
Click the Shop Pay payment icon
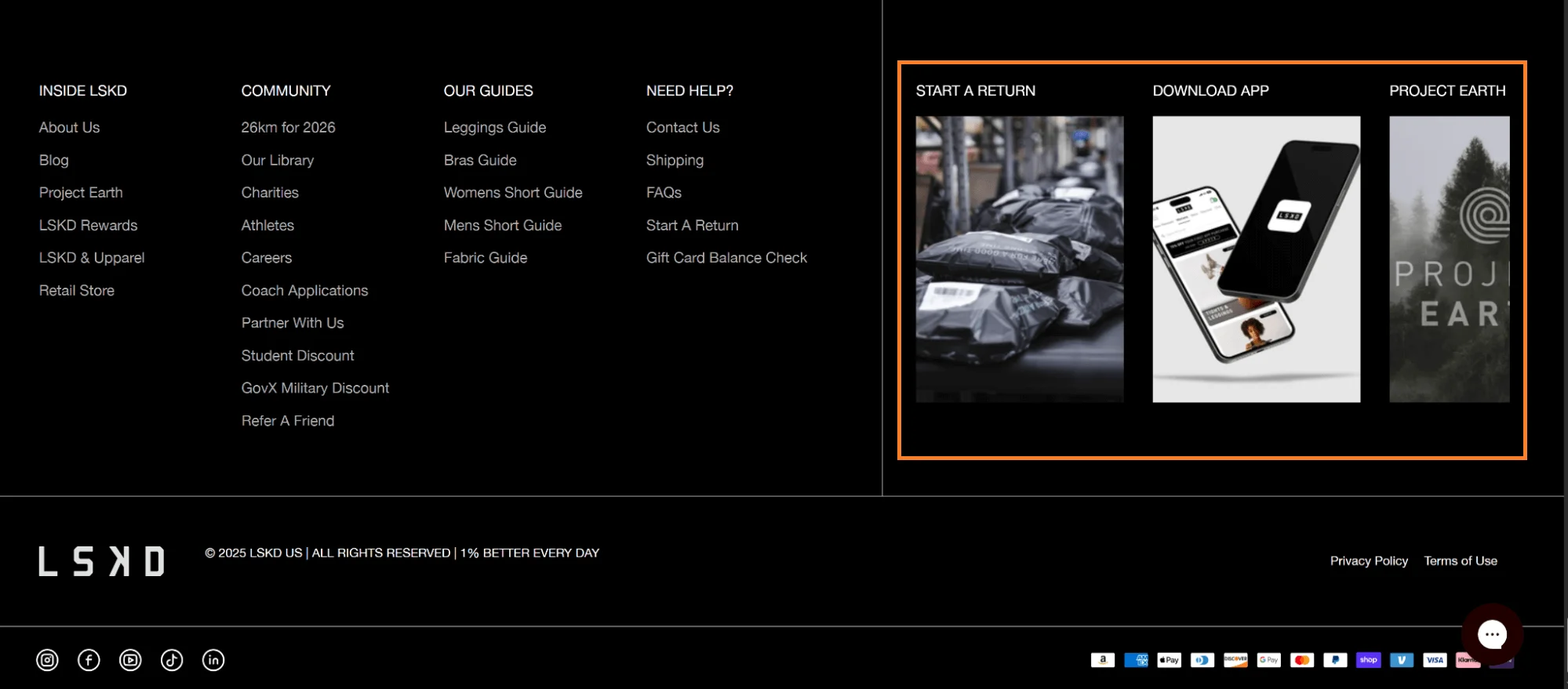pos(1368,660)
